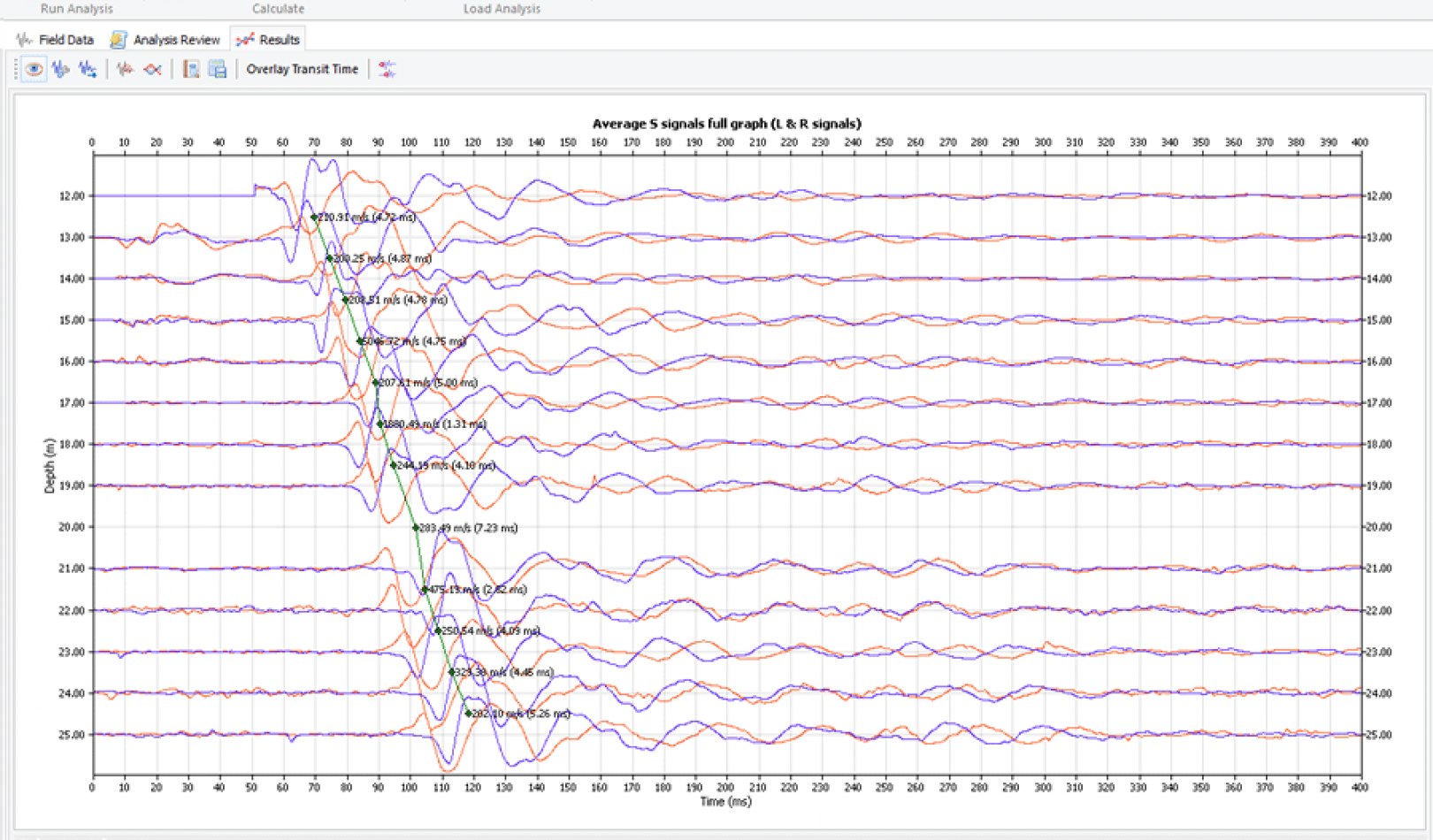This screenshot has height=840, width=1433.
Task: Select the 1880.49 m/s pick marker
Action: coord(380,424)
